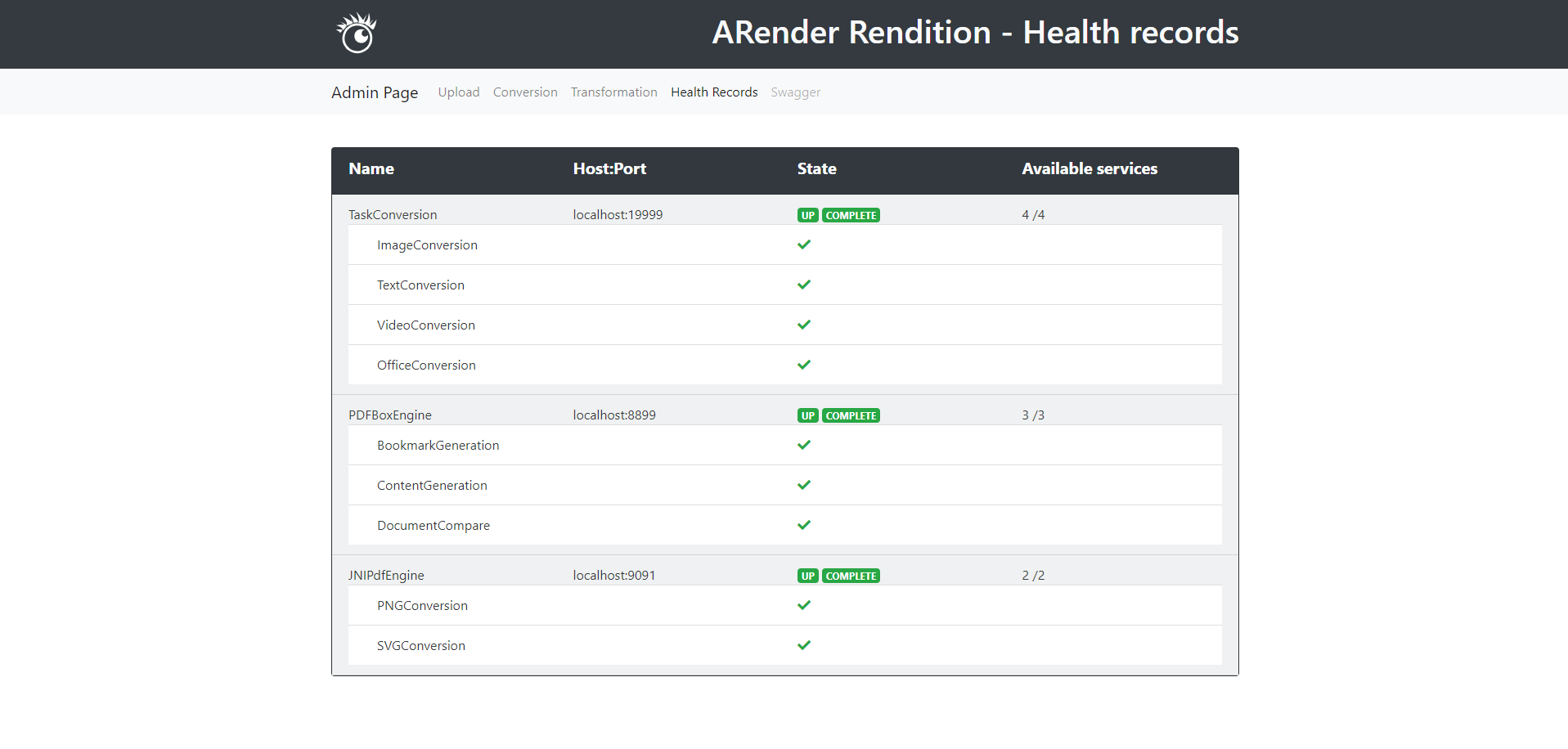Screen dimensions: 1568x749
Task: Click the SVGConversion green checkmark
Action: (804, 644)
